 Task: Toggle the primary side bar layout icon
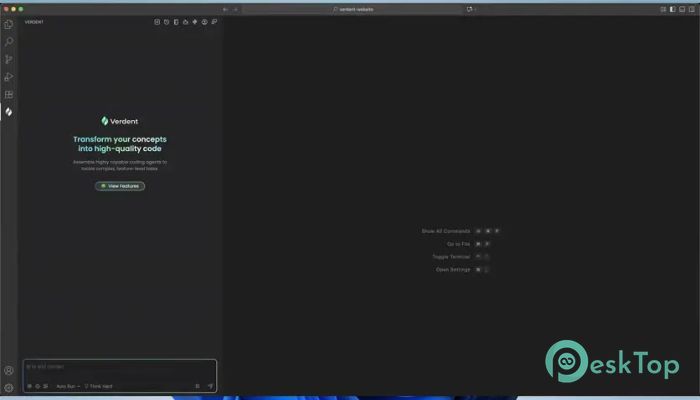(673, 9)
